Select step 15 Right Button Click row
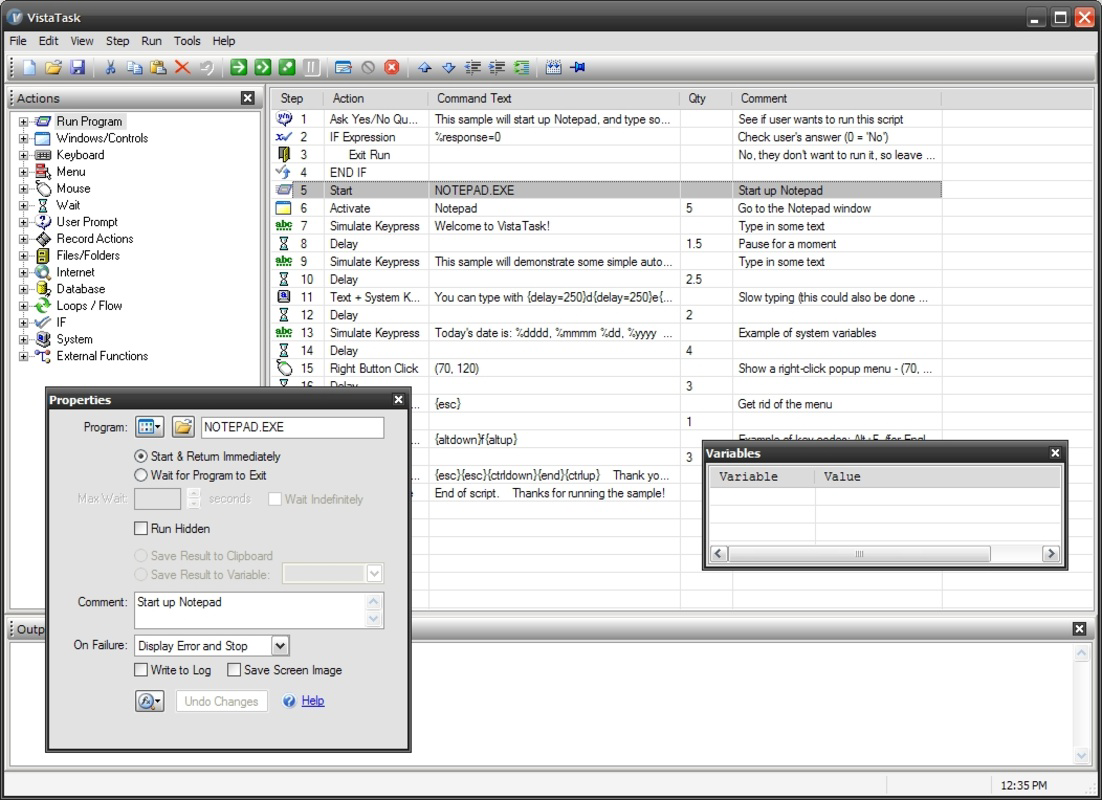1102x800 pixels. click(x=607, y=368)
